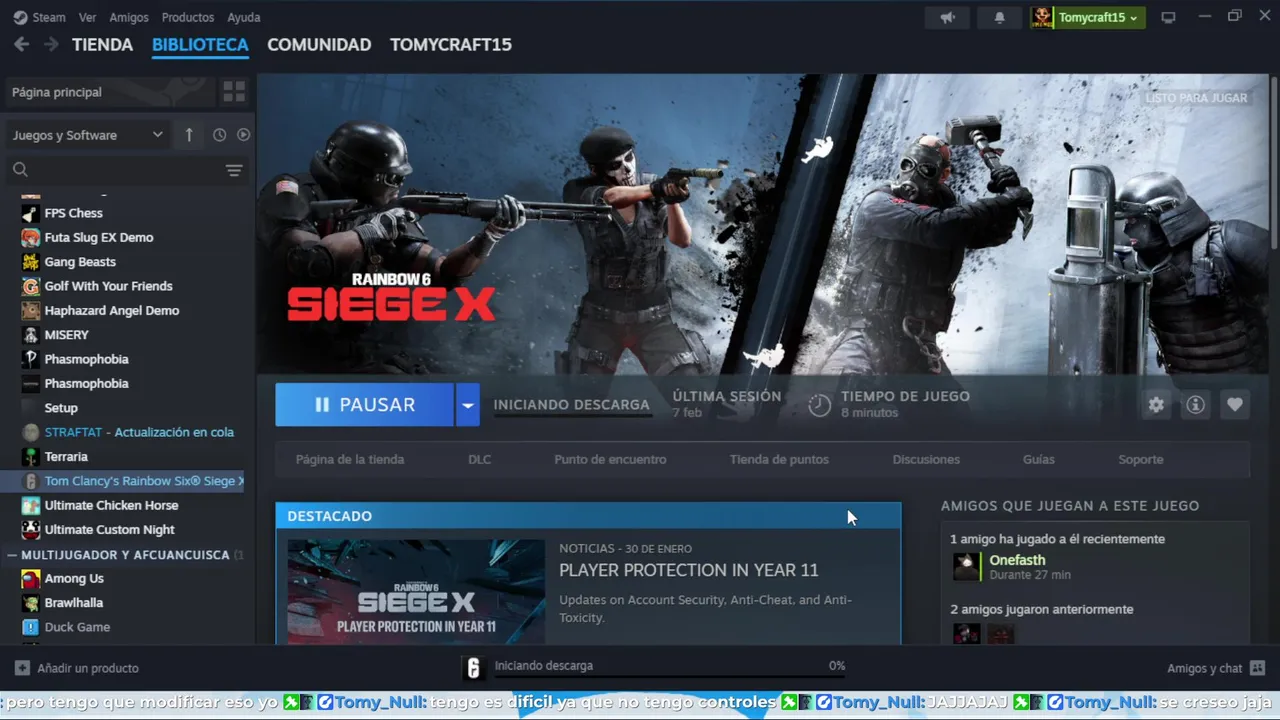Click the PAUSAR download button

(365, 405)
